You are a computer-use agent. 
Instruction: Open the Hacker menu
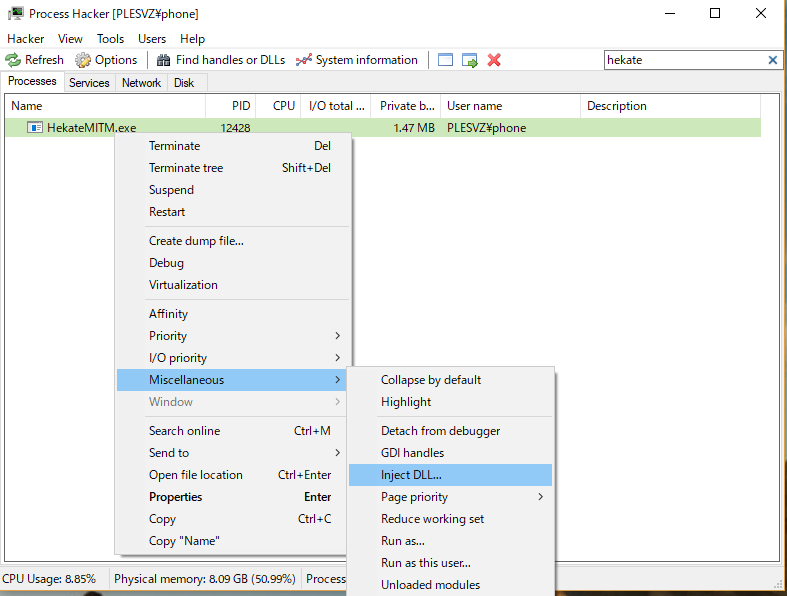coord(26,39)
